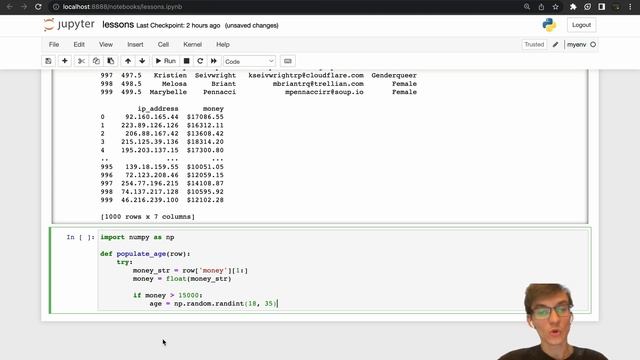Viewport: 640px width, 360px height.
Task: Open the browser three-dot menu
Action: [x=630, y=7]
